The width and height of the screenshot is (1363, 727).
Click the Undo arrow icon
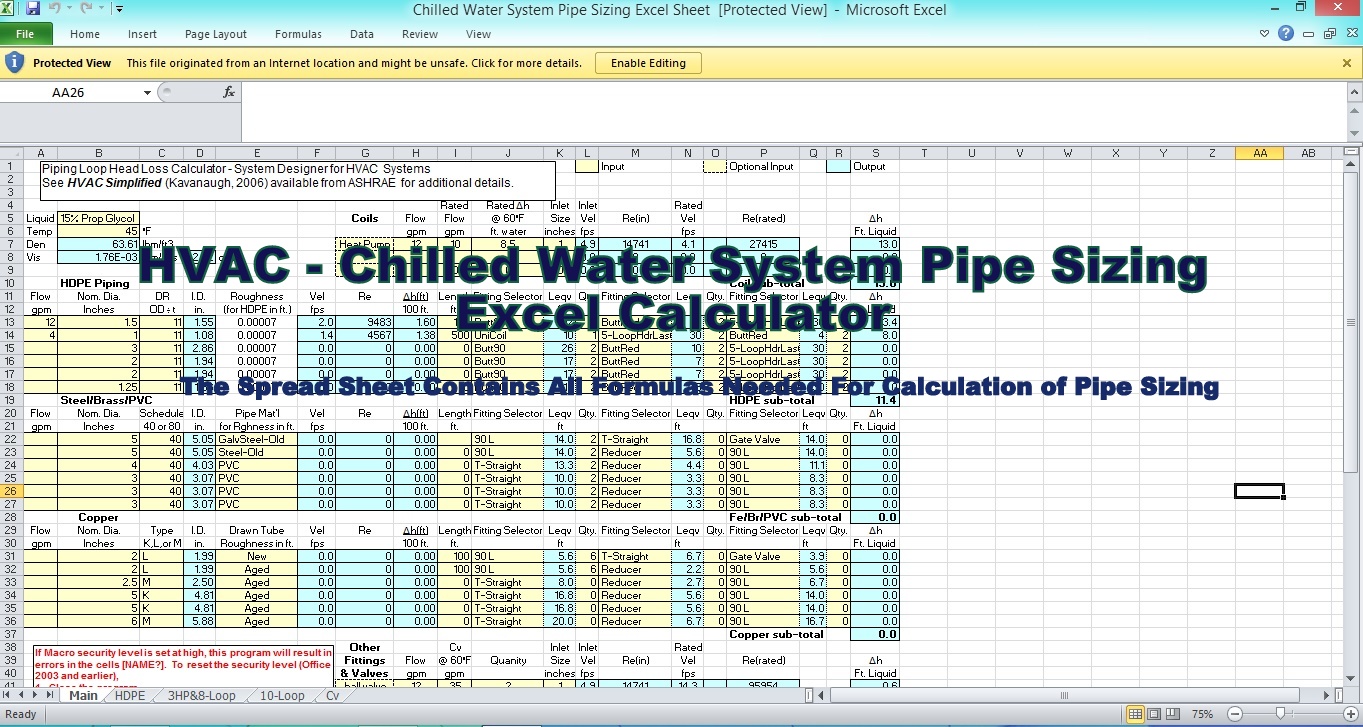tap(54, 9)
